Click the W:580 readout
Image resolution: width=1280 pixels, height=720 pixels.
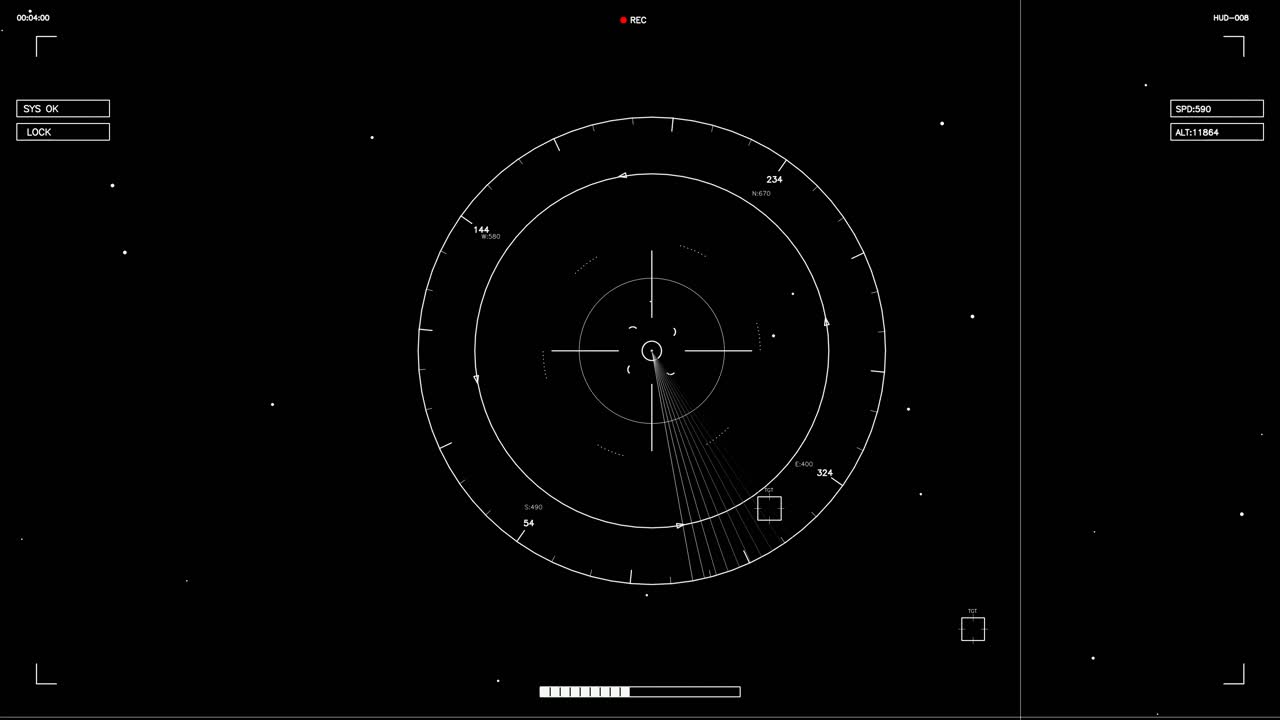(x=491, y=237)
